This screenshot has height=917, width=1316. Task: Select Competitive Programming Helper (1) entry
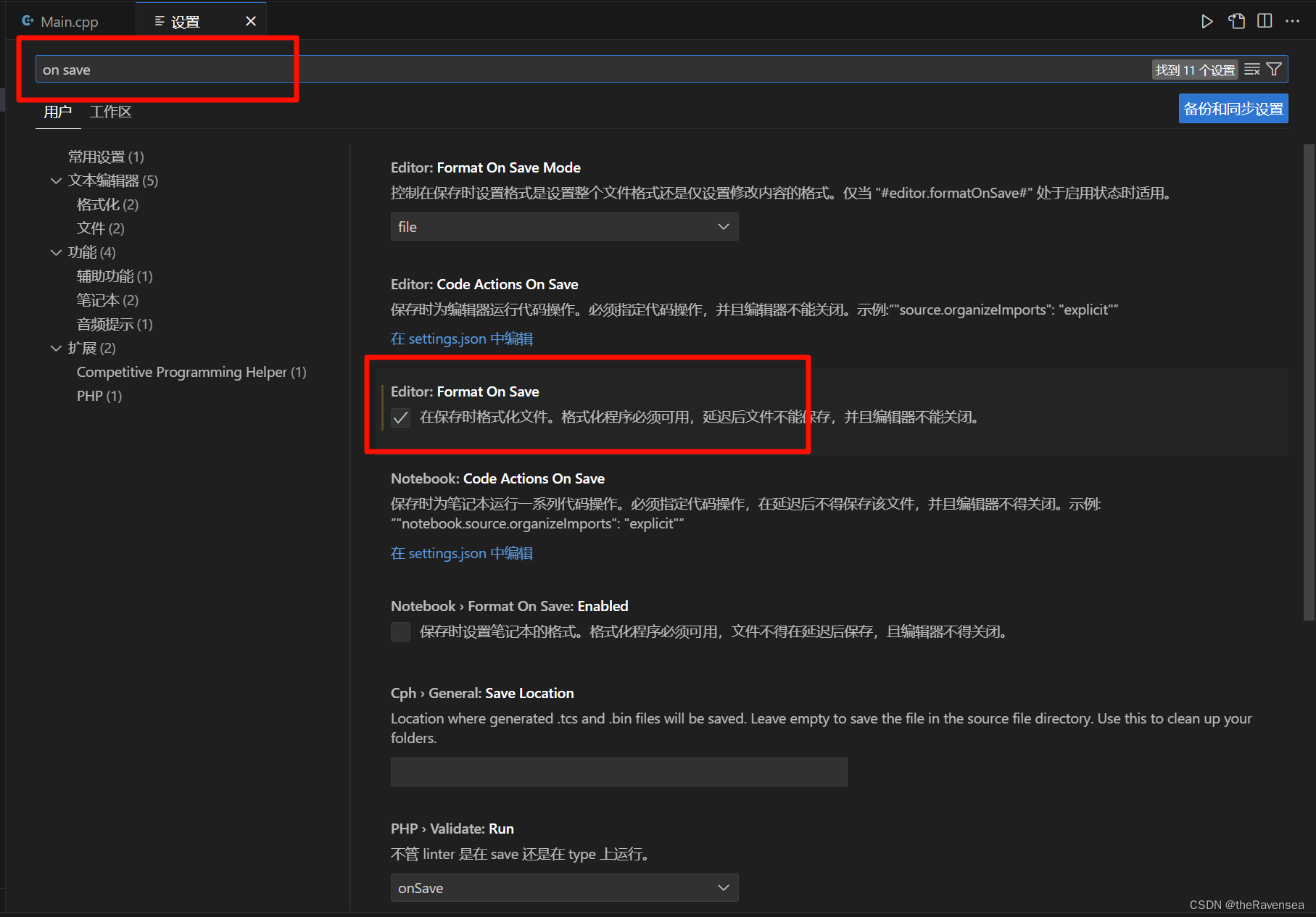click(x=191, y=372)
